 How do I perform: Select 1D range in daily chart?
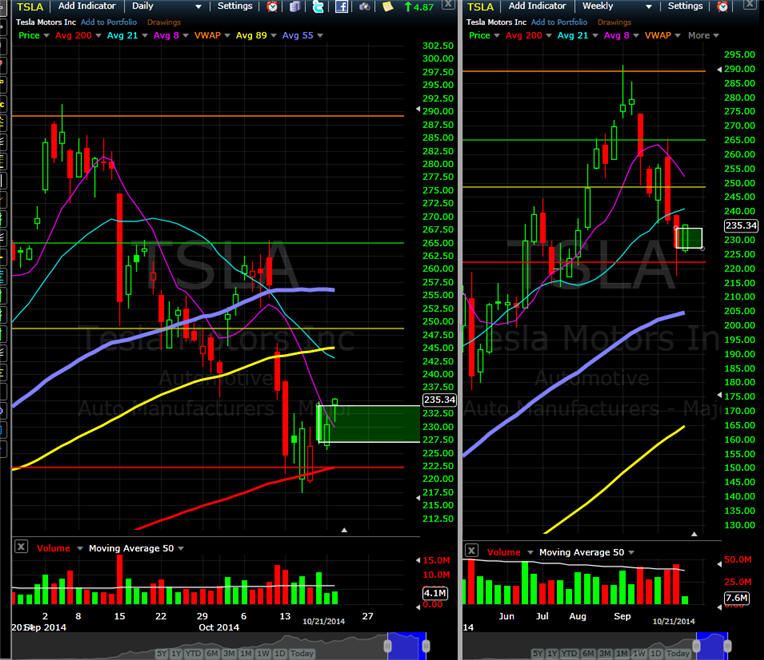click(x=280, y=653)
